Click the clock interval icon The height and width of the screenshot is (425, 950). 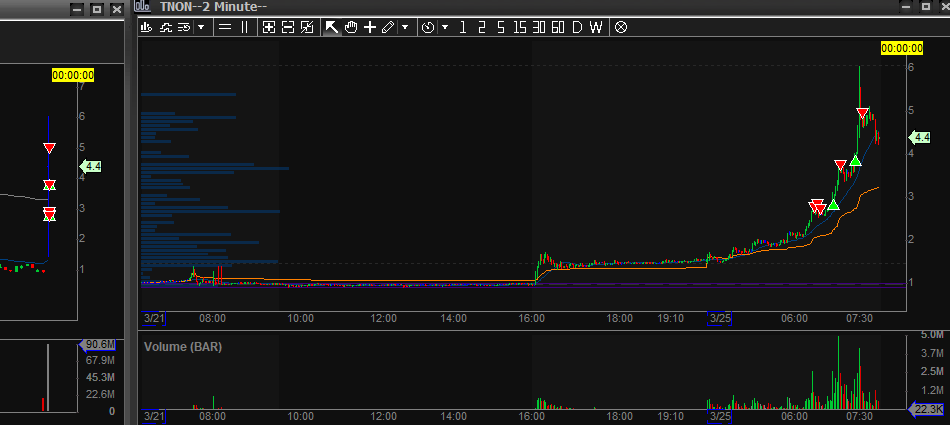428,27
